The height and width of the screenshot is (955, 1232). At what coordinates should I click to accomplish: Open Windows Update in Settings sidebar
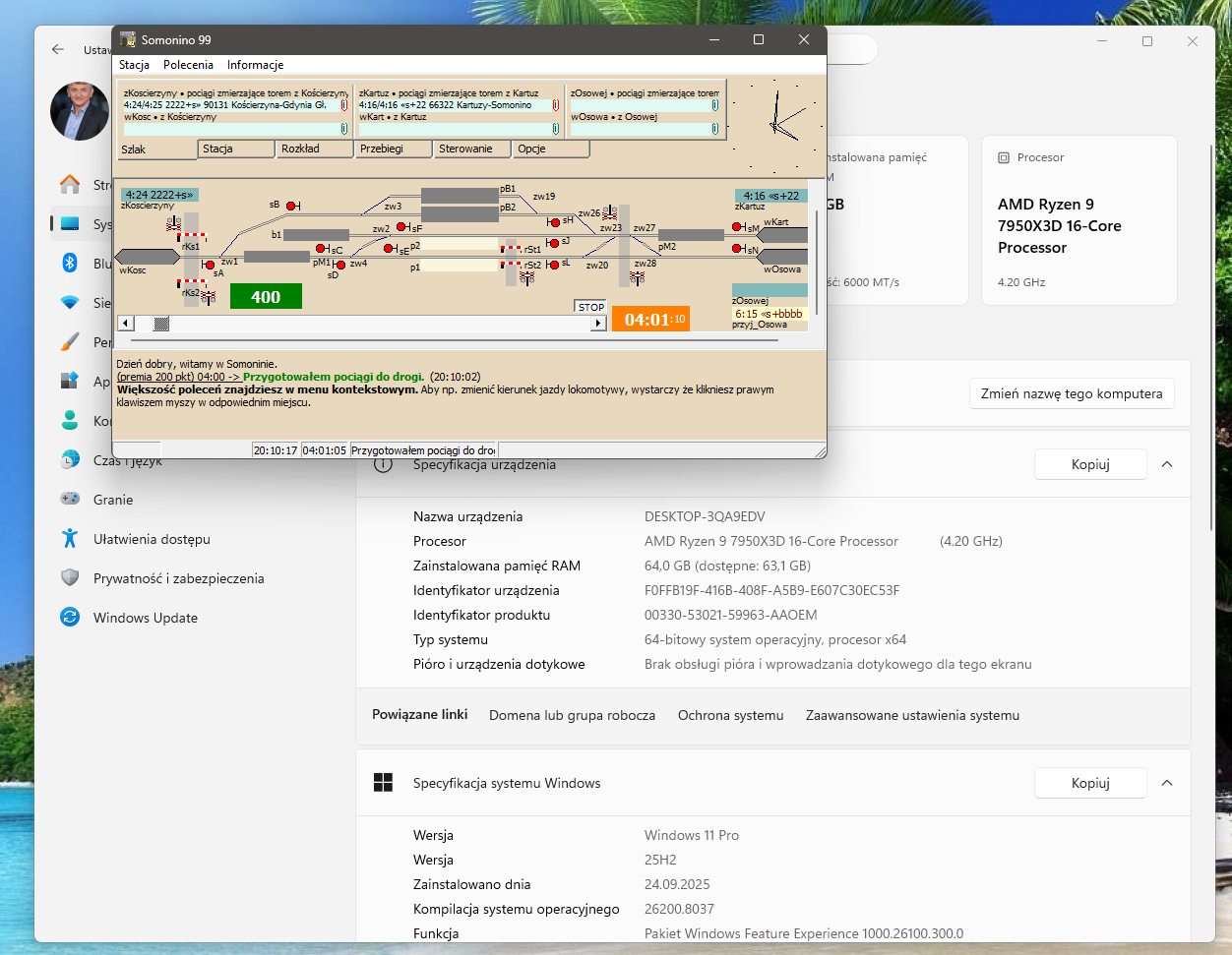145,618
